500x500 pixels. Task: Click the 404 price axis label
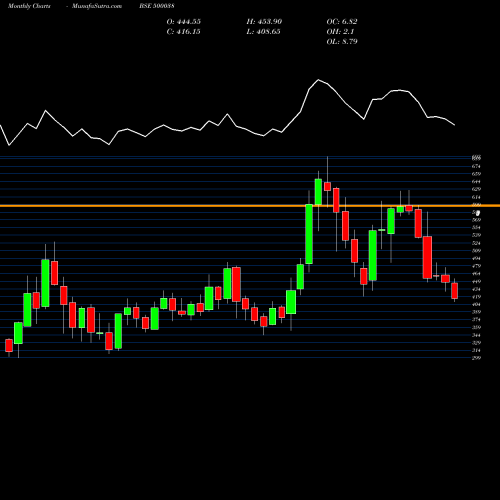coord(476,304)
